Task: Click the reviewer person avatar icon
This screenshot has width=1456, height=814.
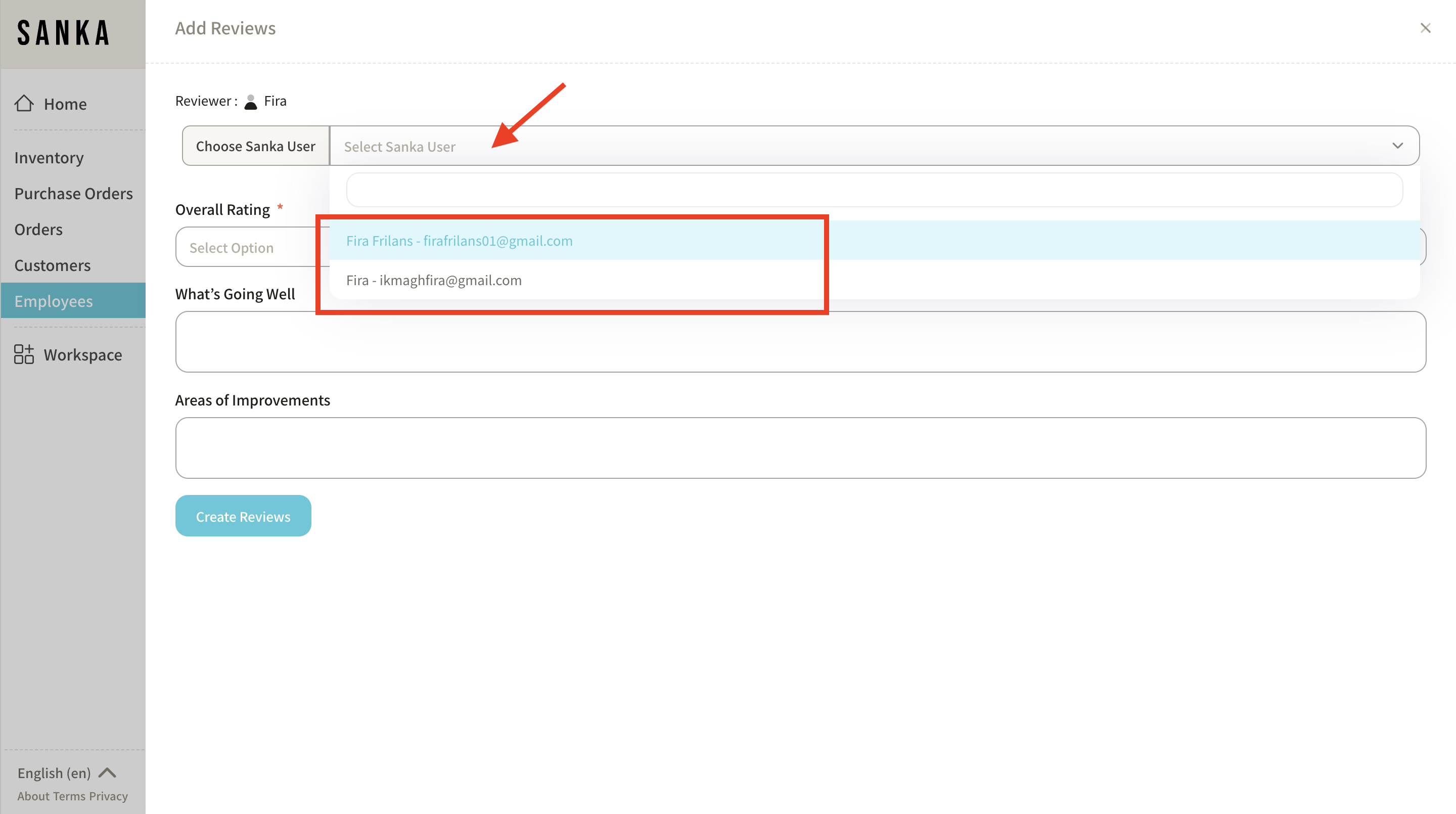Action: pyautogui.click(x=250, y=102)
